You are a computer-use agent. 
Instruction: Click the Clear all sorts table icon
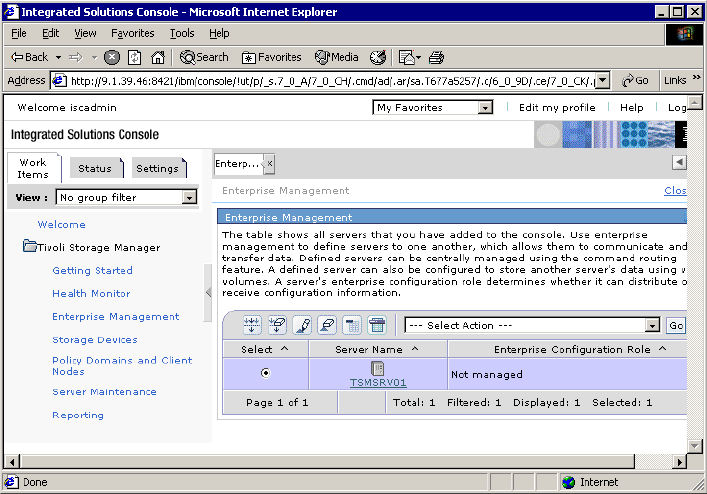pos(327,325)
